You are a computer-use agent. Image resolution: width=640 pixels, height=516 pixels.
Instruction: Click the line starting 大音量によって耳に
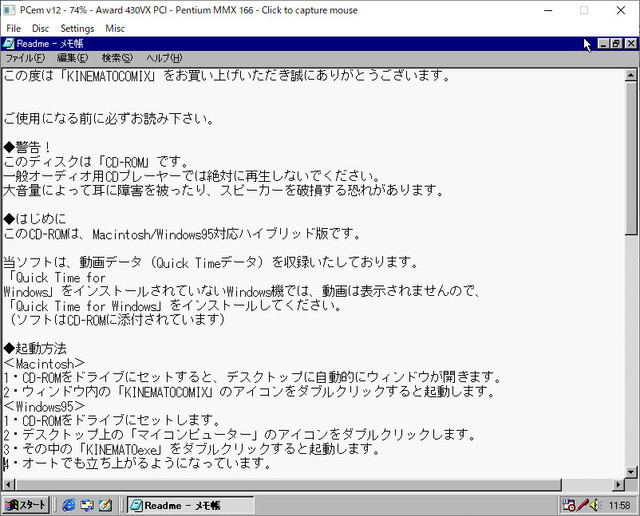tap(224, 191)
